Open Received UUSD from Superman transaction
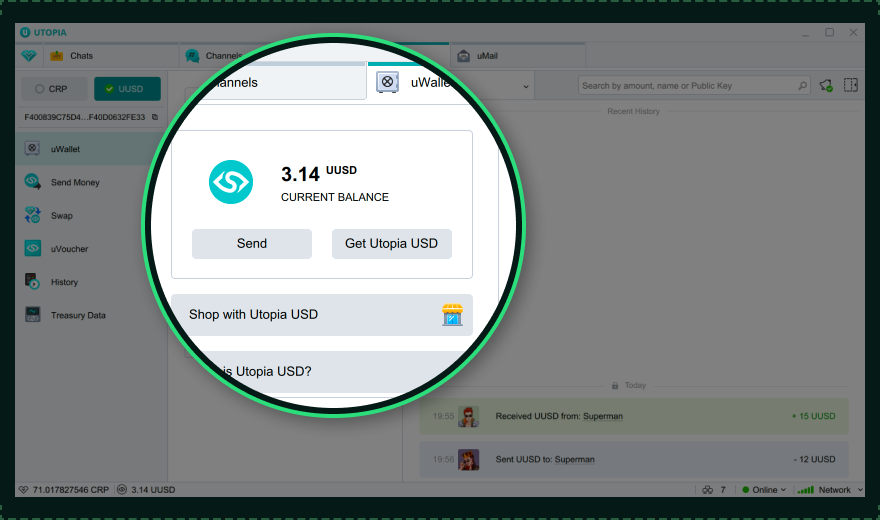The width and height of the screenshot is (880, 520). [634, 416]
